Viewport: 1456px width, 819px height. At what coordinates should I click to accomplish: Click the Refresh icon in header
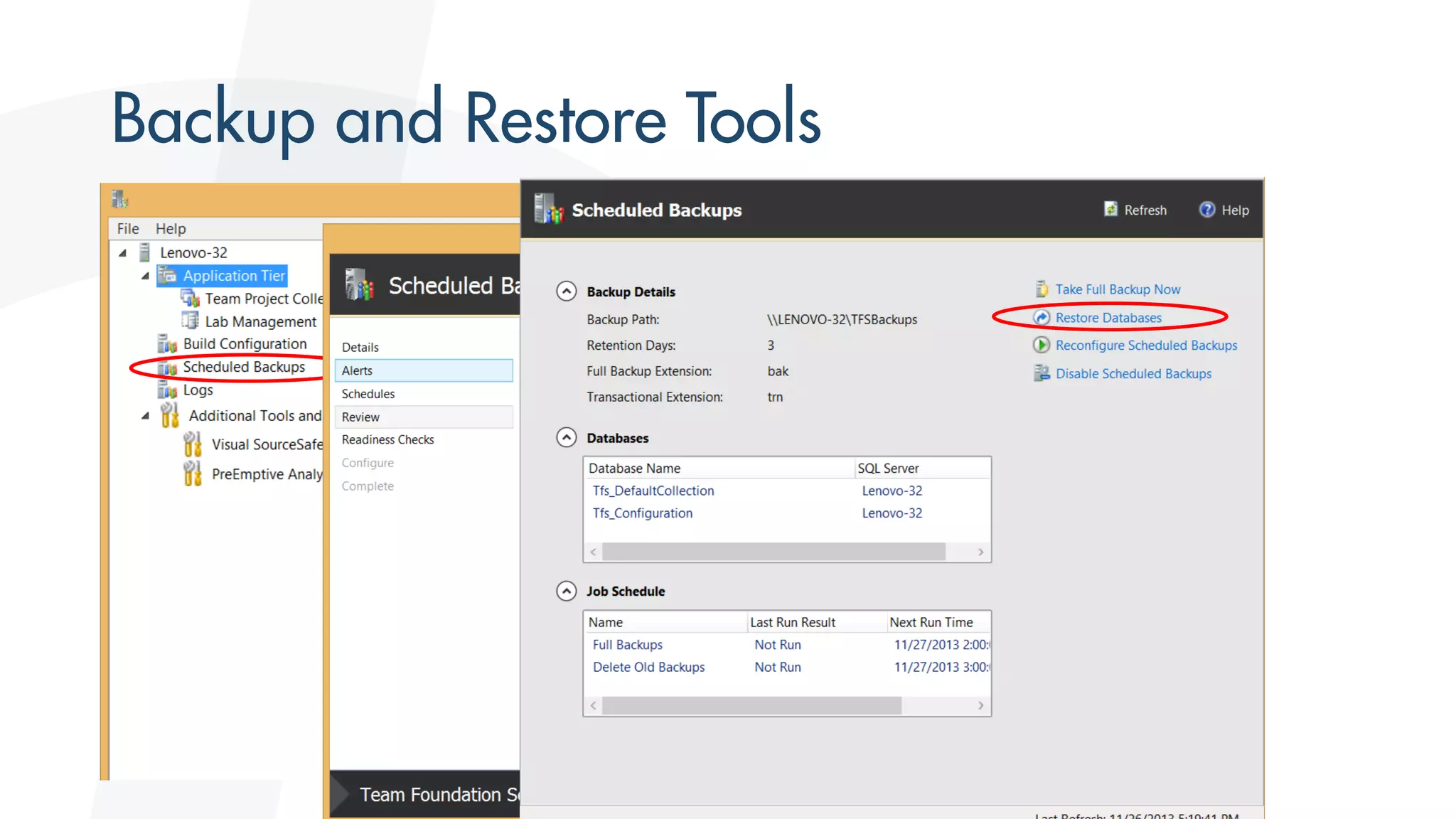(x=1110, y=209)
